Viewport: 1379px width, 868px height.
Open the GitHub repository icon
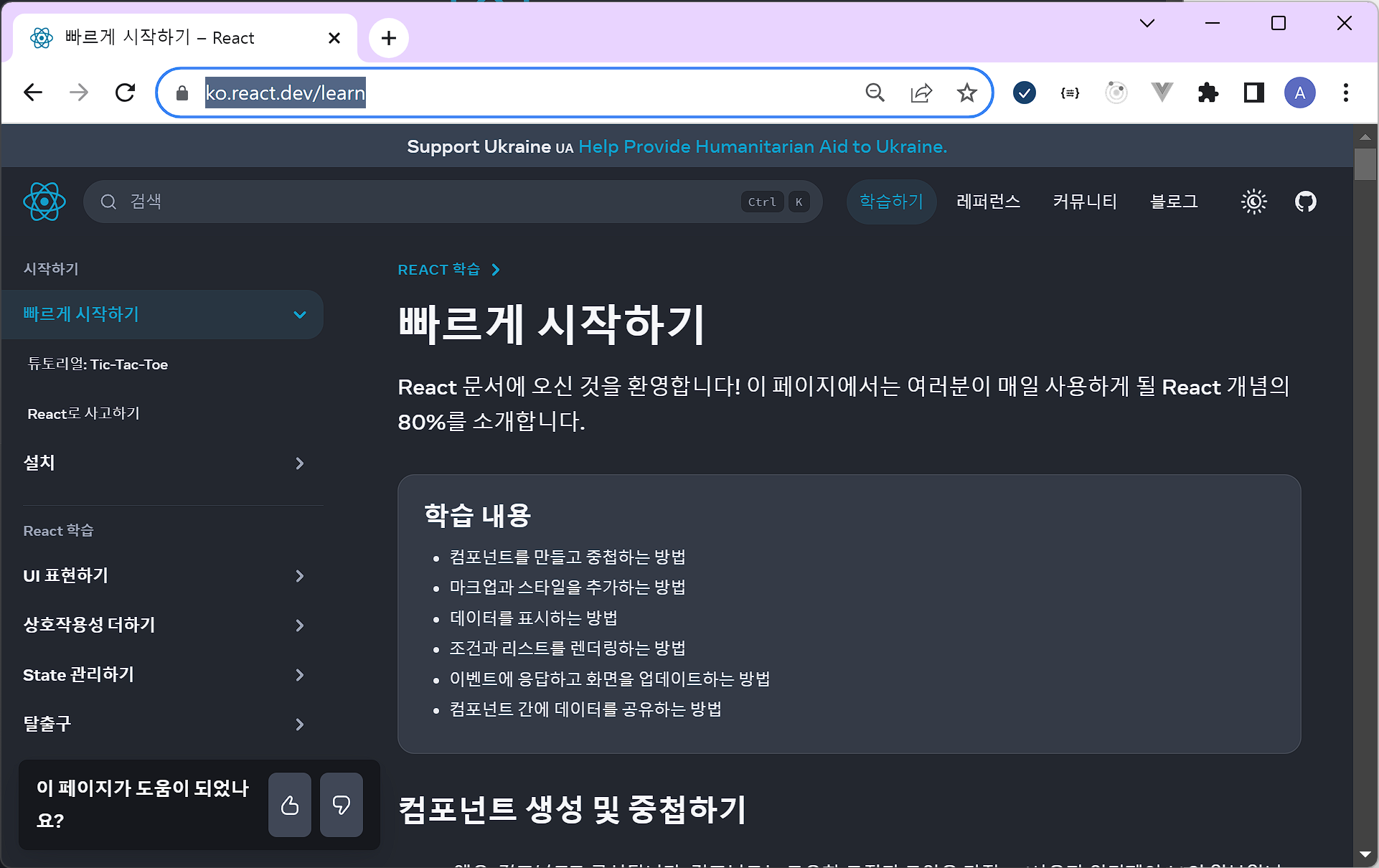tap(1305, 202)
